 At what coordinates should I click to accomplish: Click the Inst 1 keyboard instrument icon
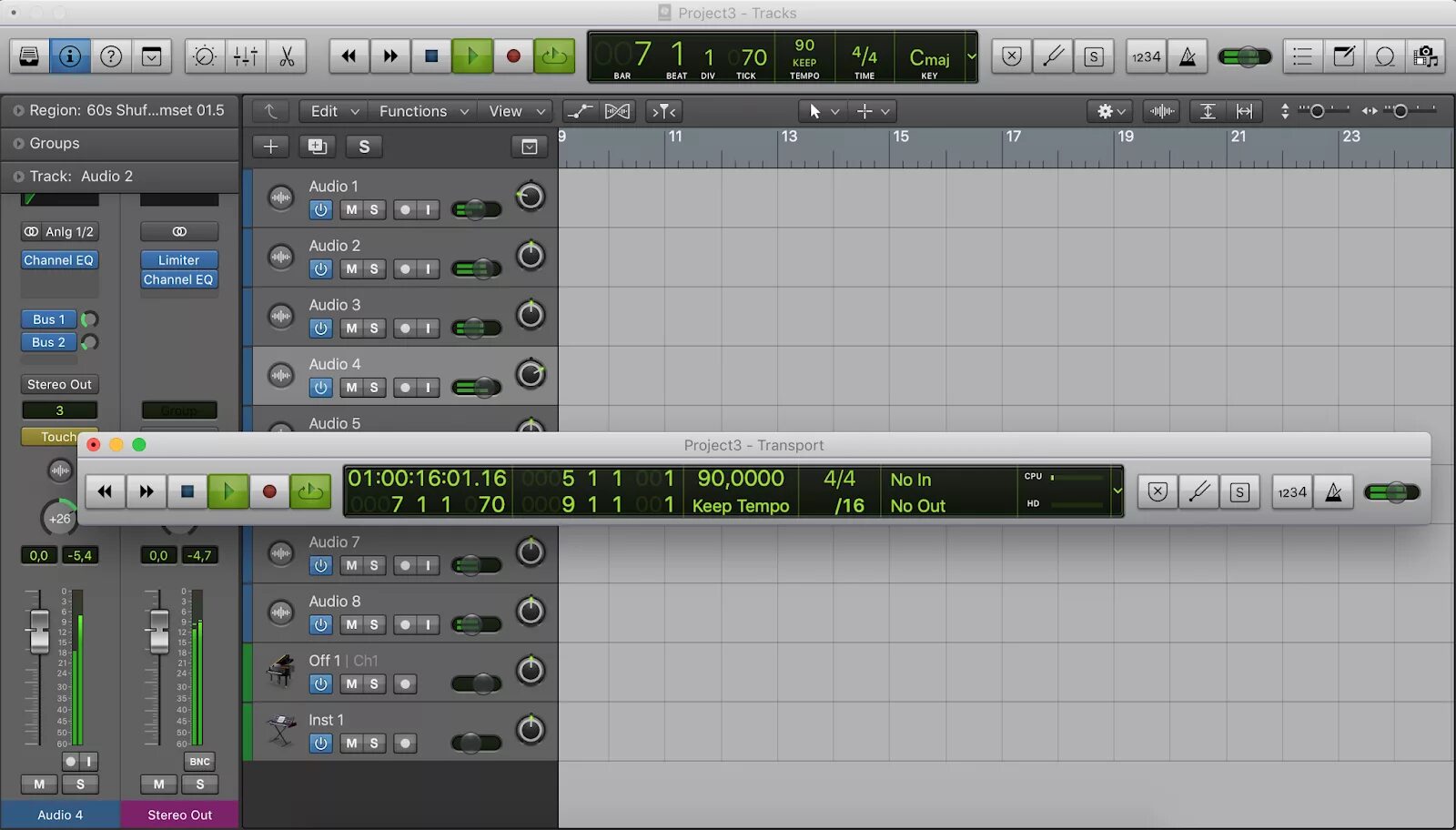(280, 730)
